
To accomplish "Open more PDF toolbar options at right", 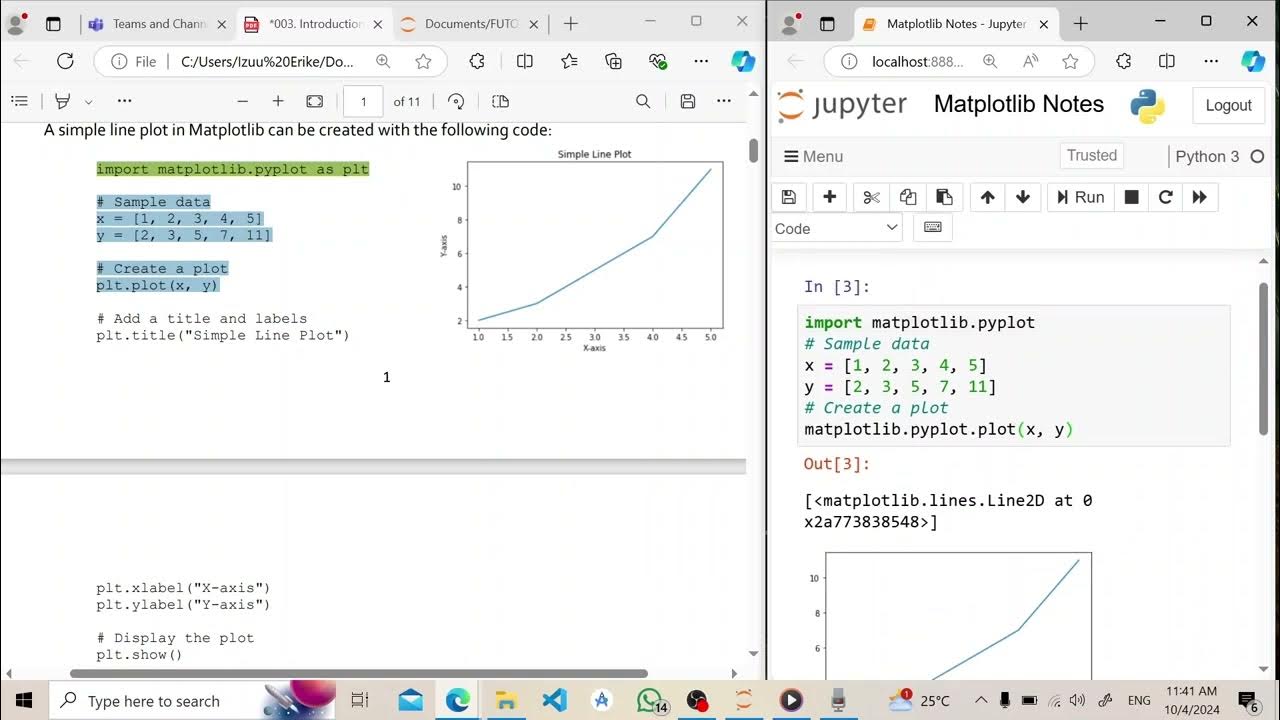I will click(724, 101).
